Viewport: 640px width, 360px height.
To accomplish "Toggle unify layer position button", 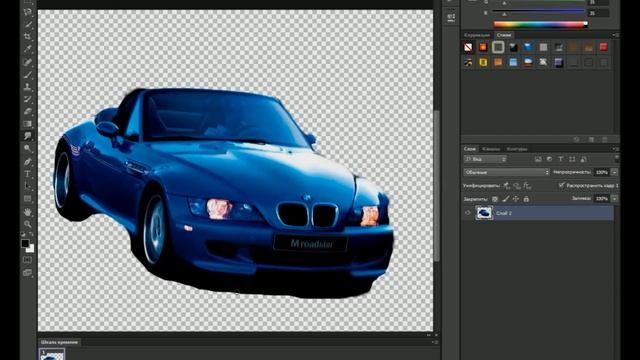I will (507, 186).
